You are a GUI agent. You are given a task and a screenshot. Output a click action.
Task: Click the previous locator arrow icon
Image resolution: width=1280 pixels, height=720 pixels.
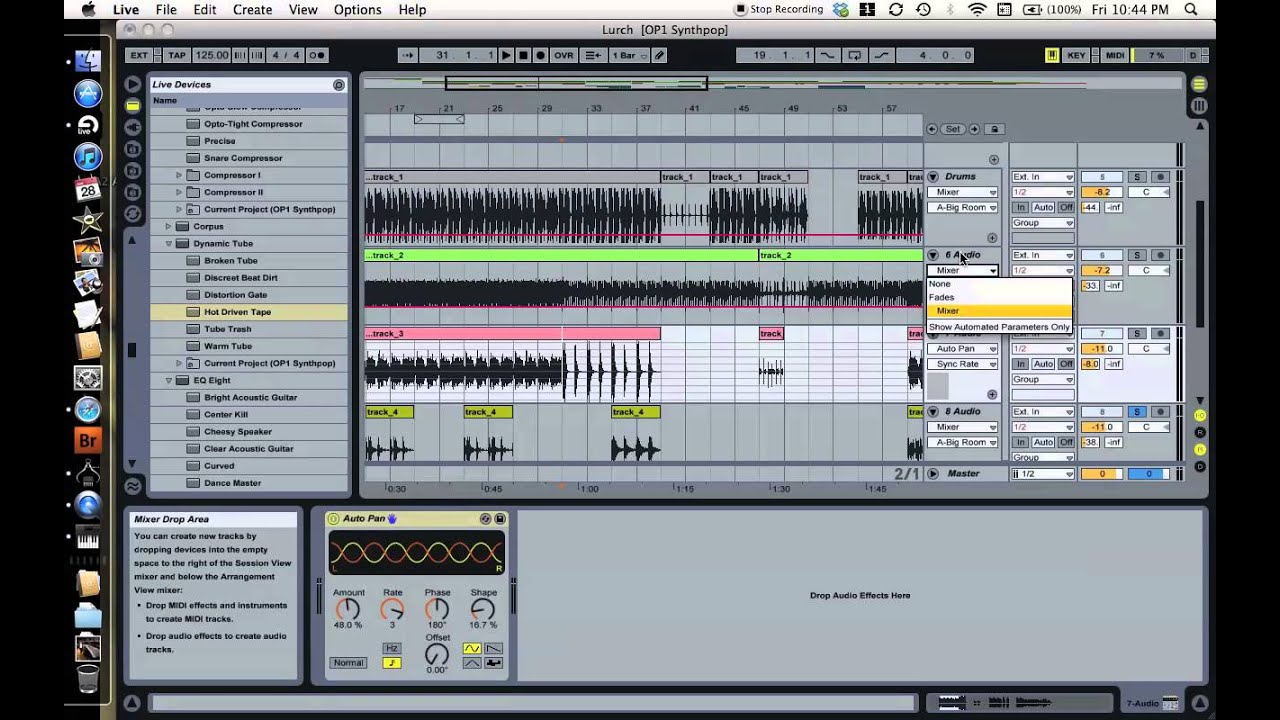pos(932,129)
